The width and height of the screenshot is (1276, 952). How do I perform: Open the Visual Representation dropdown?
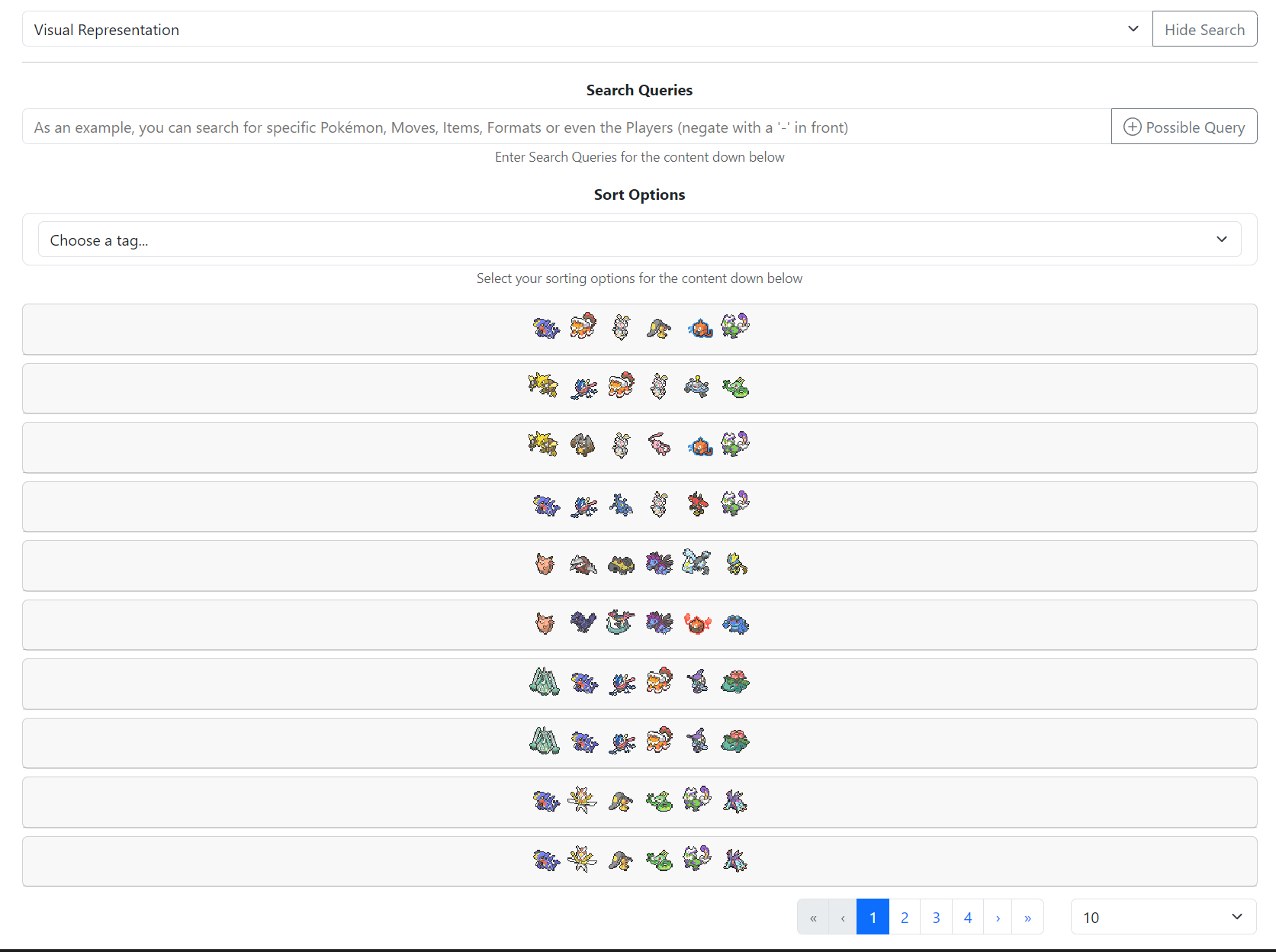587,29
